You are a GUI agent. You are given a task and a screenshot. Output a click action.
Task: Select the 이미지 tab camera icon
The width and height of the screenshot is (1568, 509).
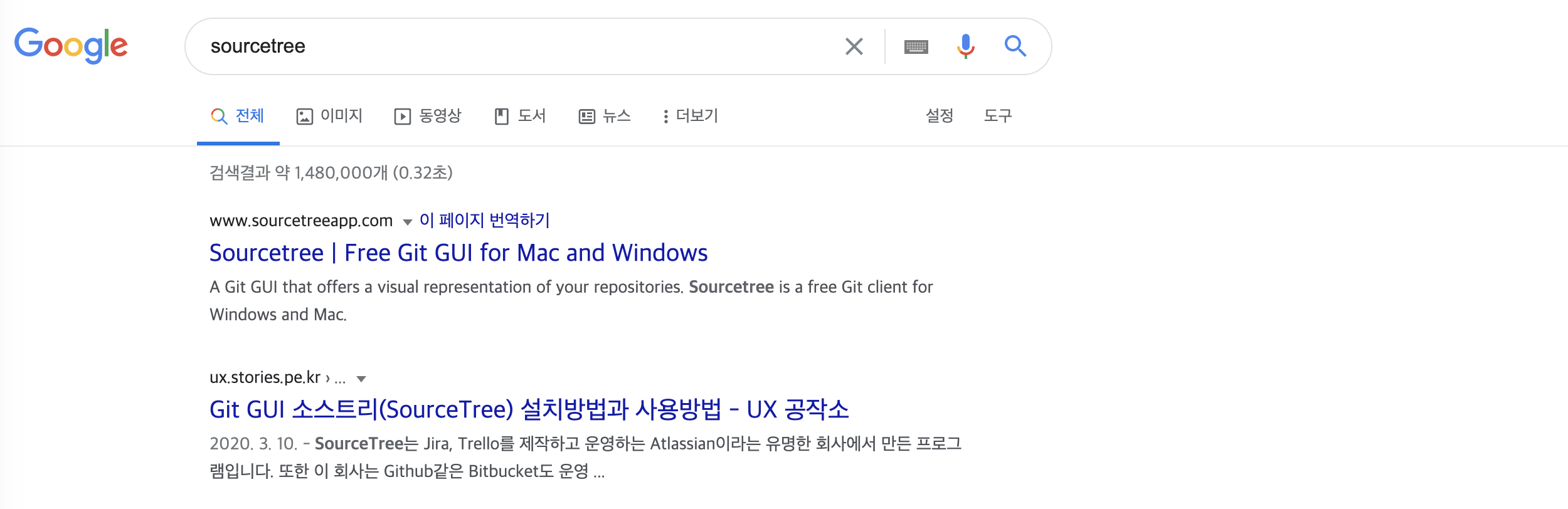[304, 116]
